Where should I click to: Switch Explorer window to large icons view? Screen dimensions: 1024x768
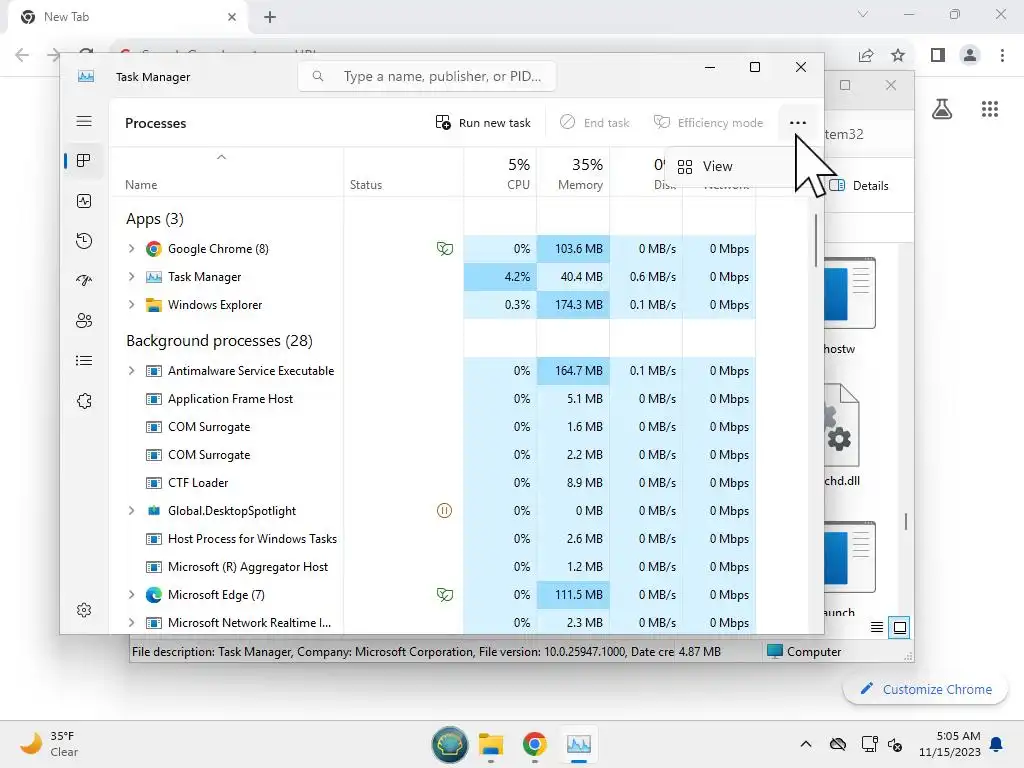click(899, 628)
